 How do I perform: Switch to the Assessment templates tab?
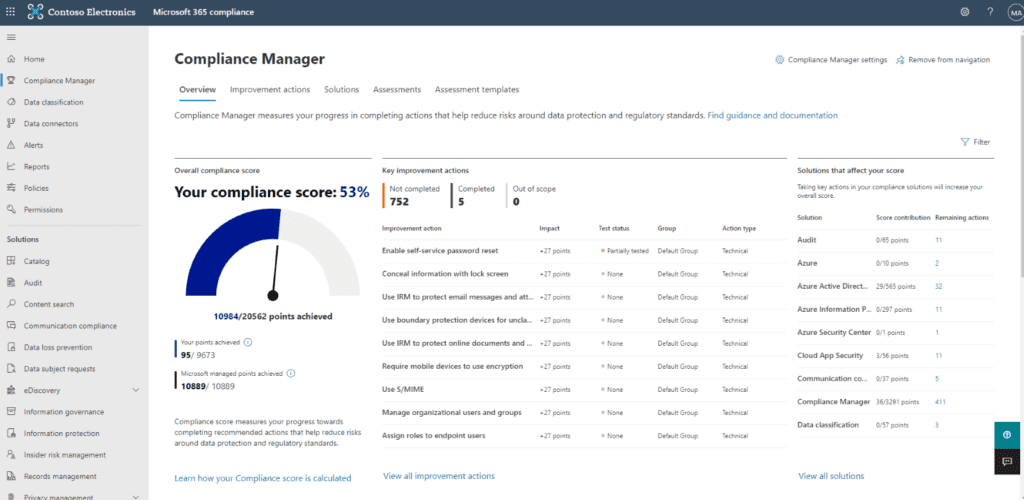pos(477,89)
